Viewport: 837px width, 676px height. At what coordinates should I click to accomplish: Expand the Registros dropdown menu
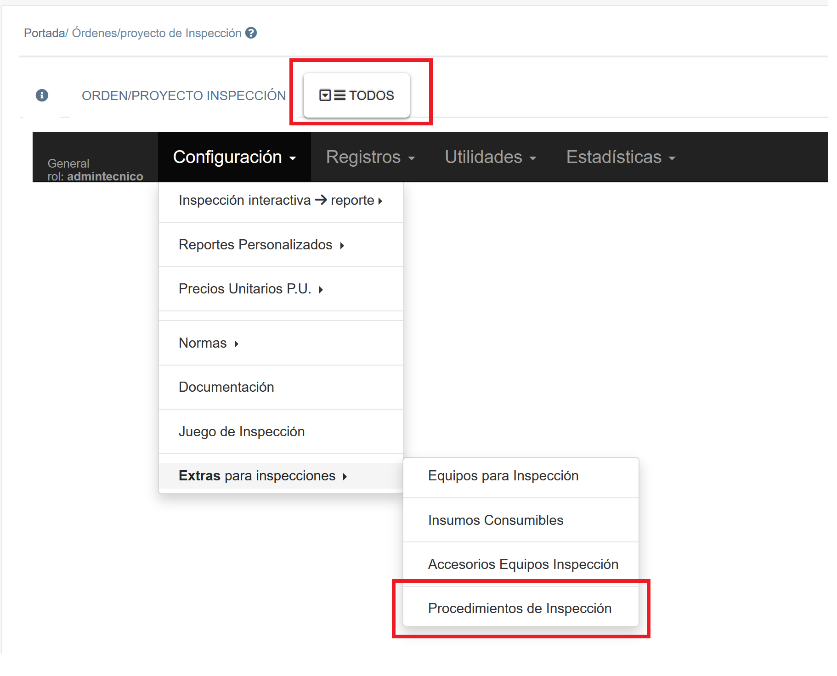tap(369, 157)
